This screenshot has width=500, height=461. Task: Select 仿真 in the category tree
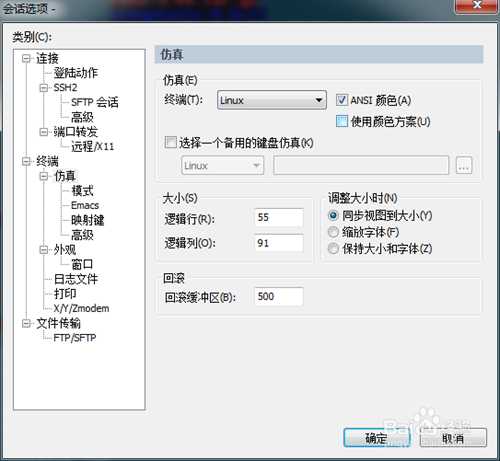[65, 176]
